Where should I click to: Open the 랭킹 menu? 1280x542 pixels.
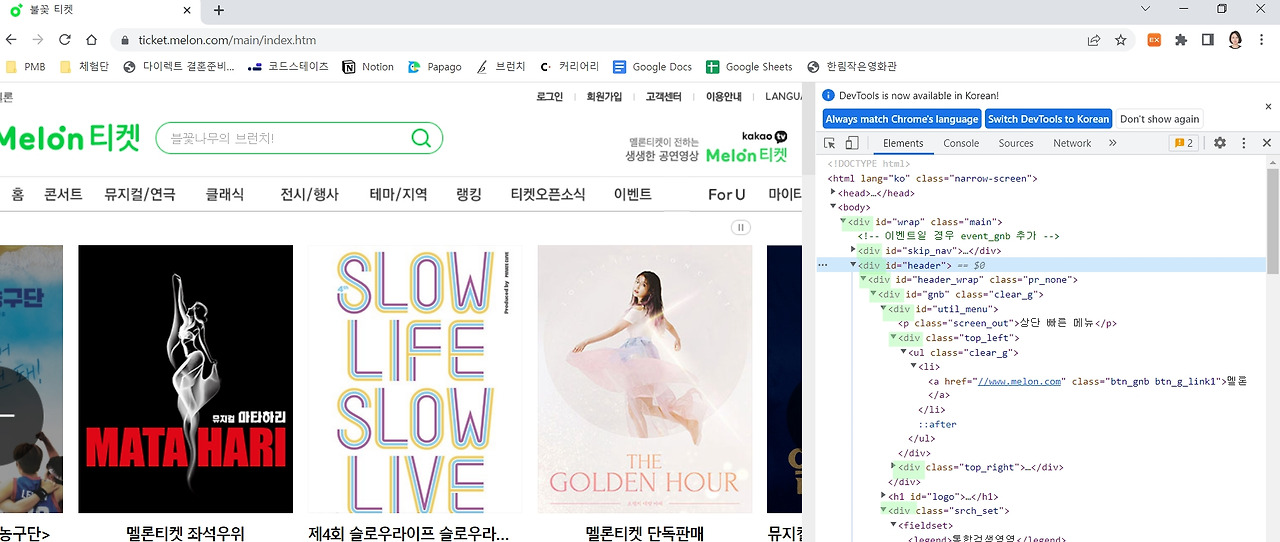tap(469, 194)
